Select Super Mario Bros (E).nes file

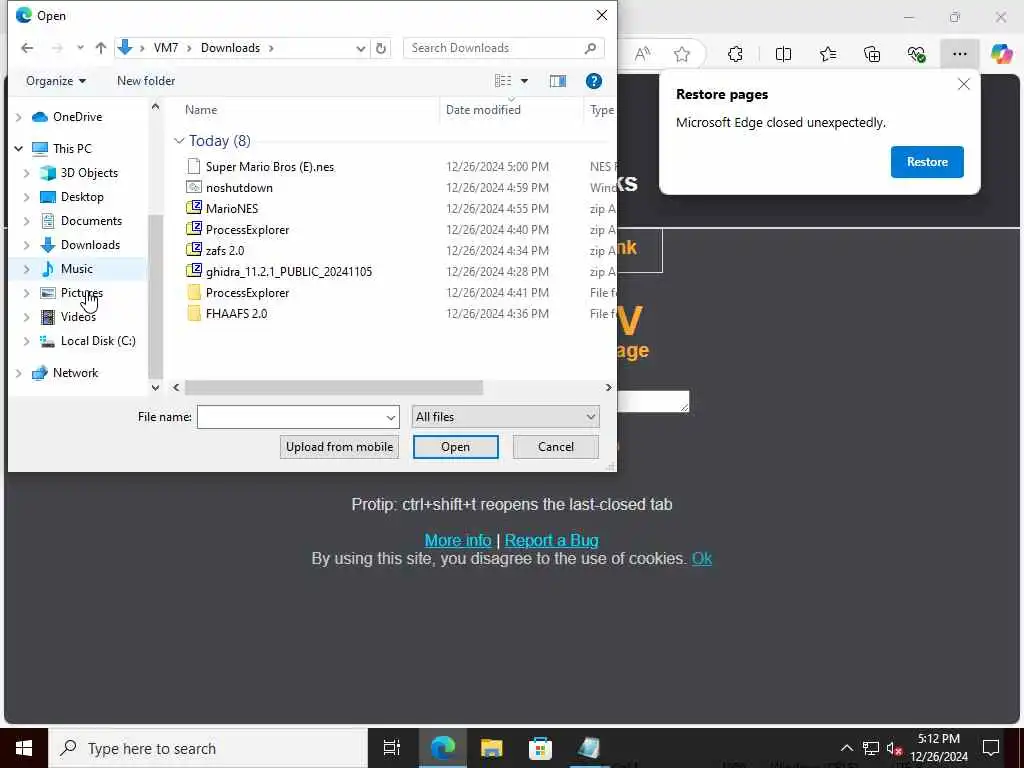coord(270,167)
